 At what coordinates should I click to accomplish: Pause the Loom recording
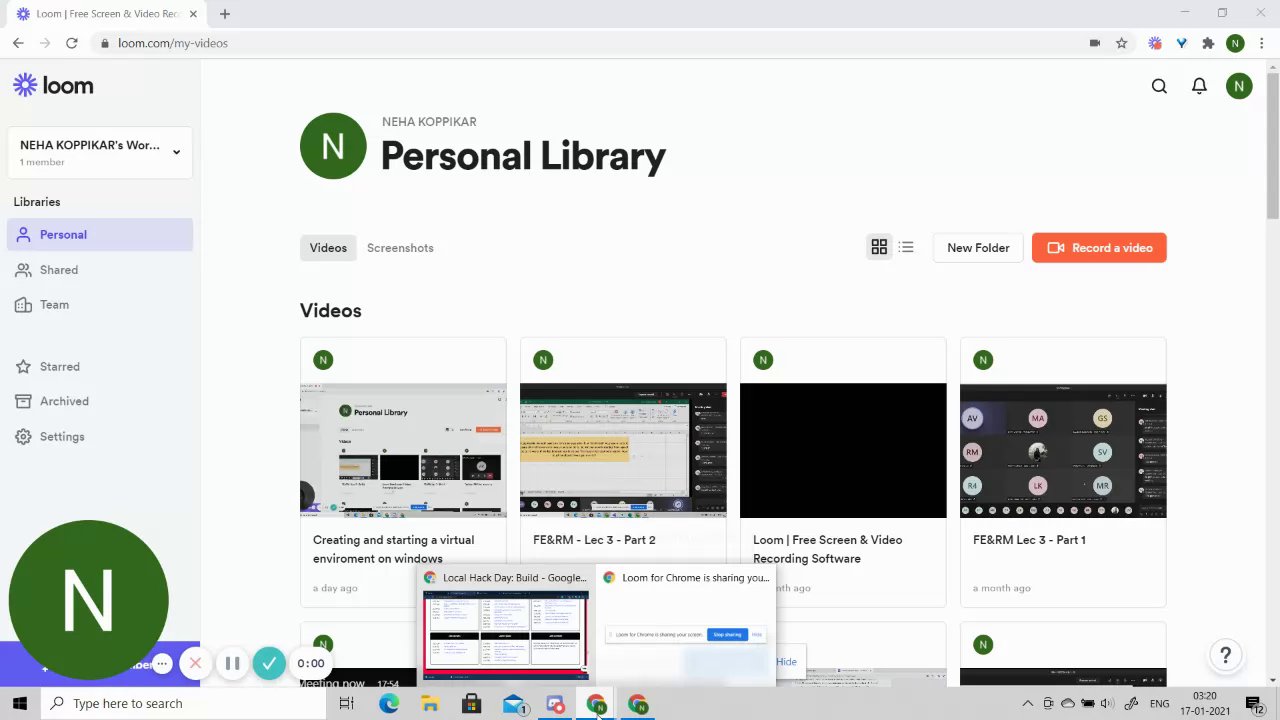point(232,663)
